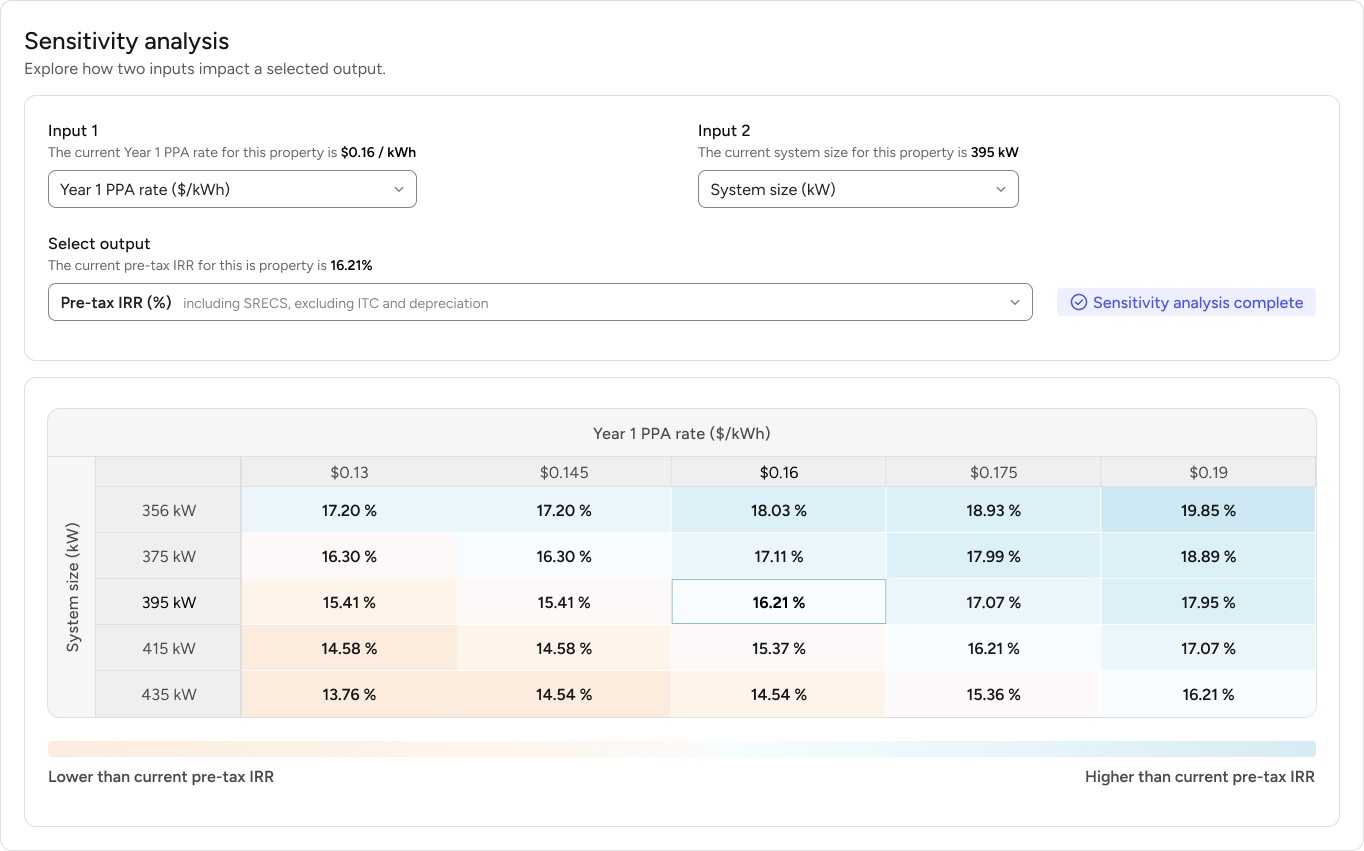Screen dimensions: 1364x851
Task: Click the color gradient legend bar
Action: tap(682, 748)
